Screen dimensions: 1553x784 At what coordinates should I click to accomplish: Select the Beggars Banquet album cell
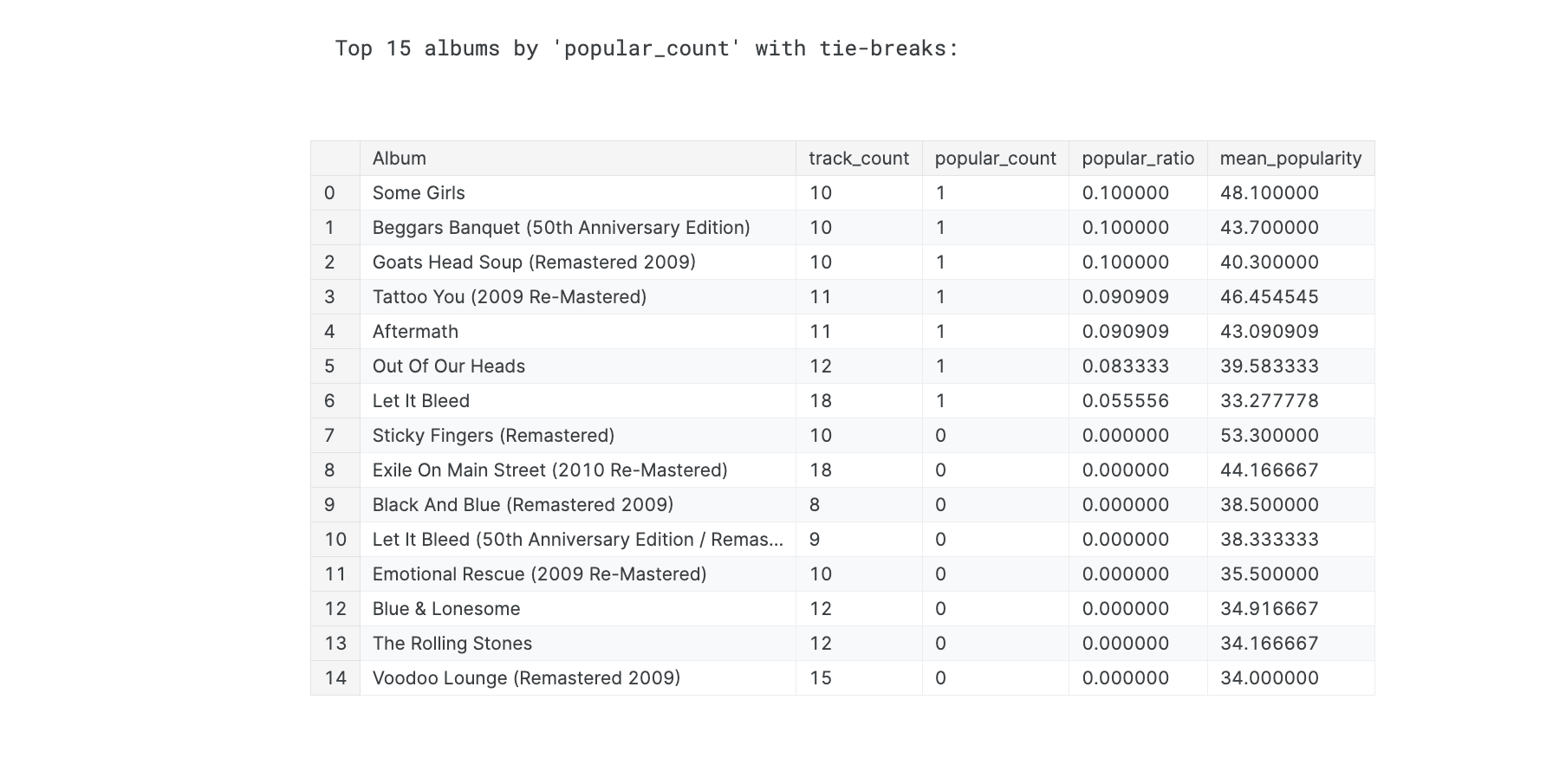[561, 228]
